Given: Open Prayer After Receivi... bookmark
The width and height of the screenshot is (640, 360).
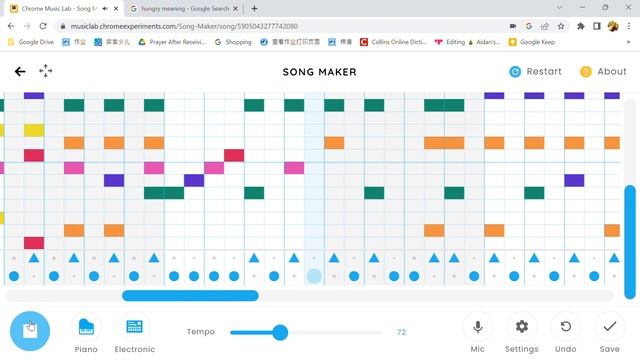Looking at the screenshot, I should 172,42.
